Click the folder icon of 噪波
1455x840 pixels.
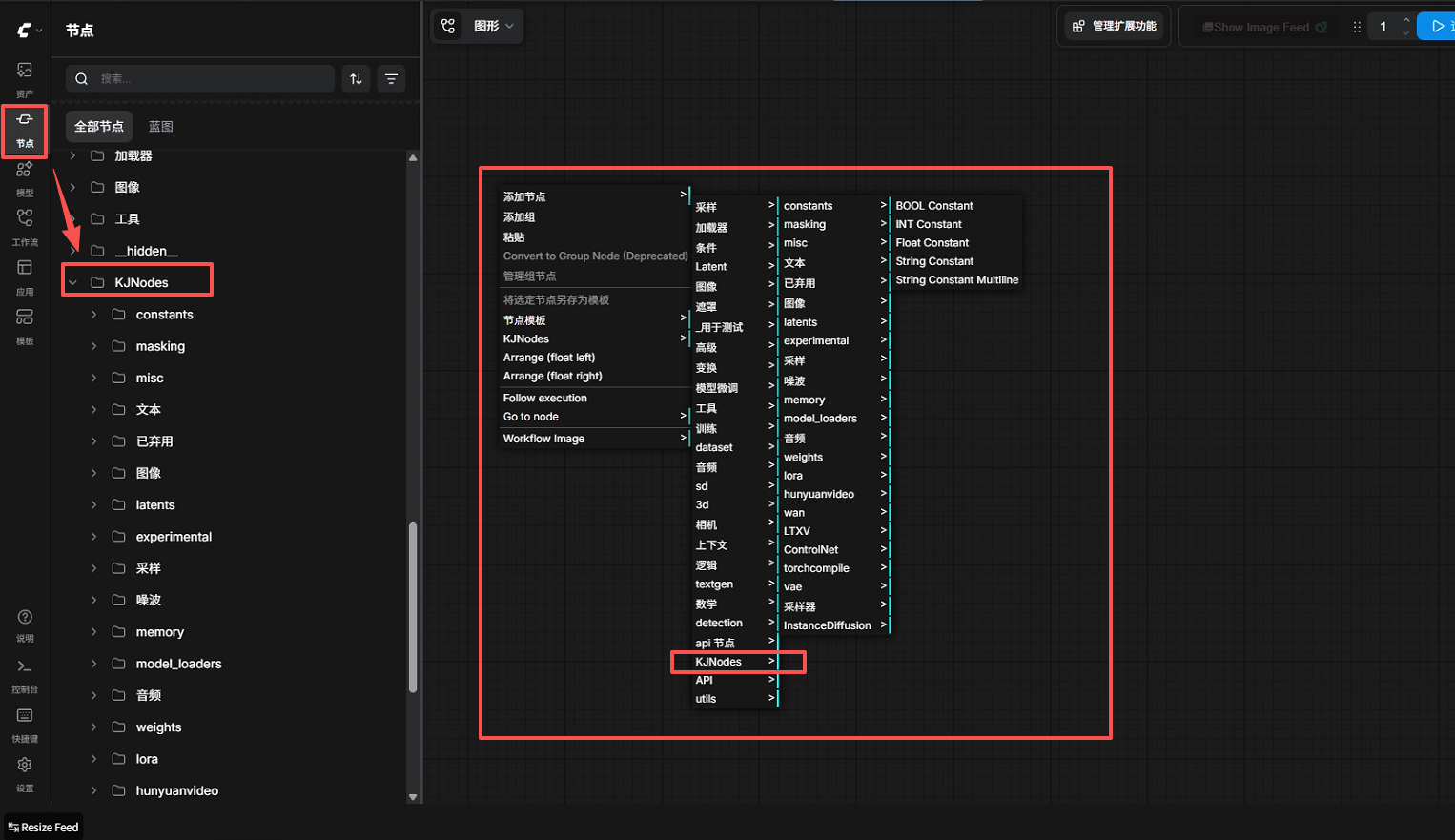click(119, 600)
